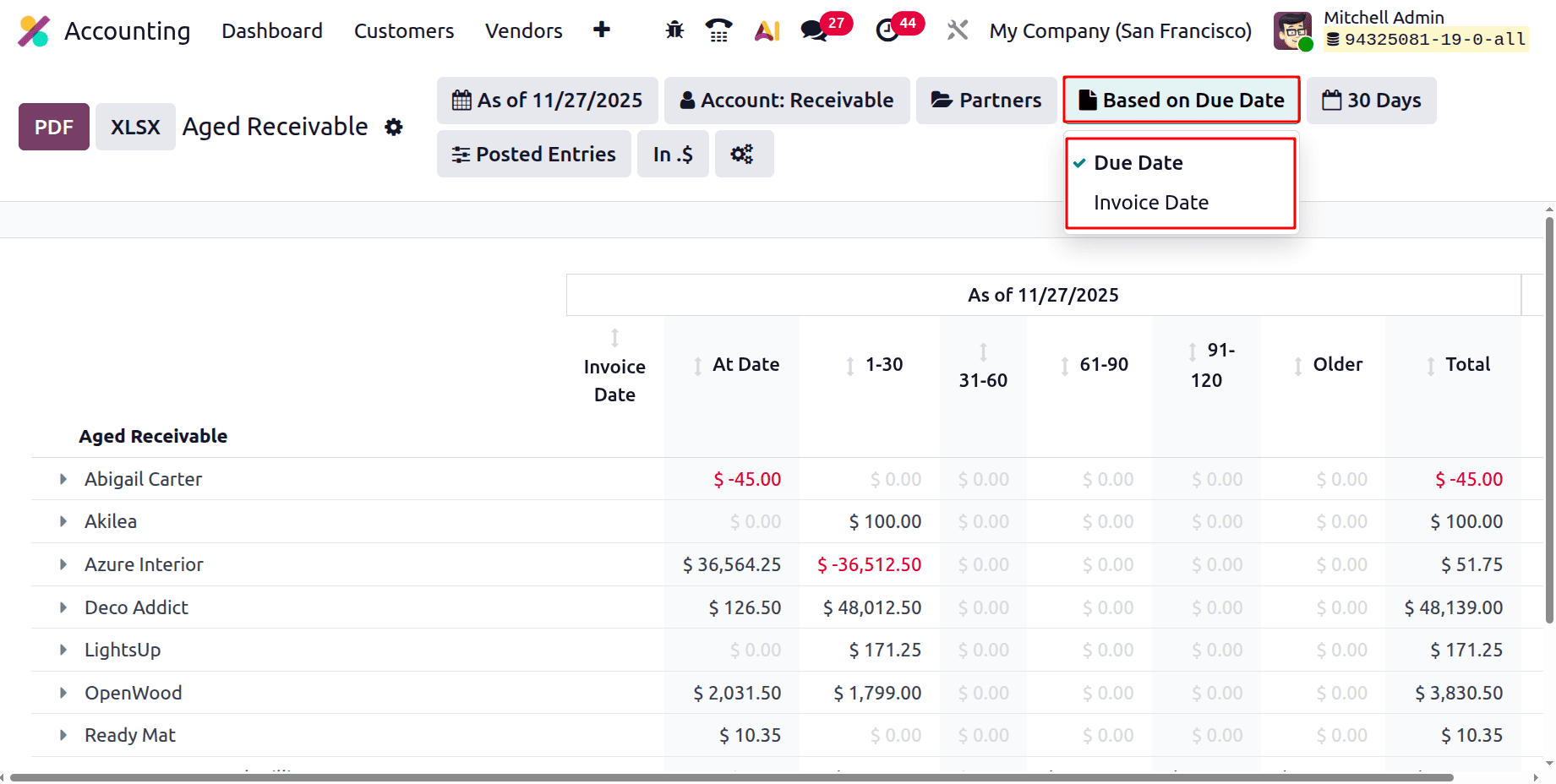Click Deco Addict total $ 48,139.00

coord(1454,607)
